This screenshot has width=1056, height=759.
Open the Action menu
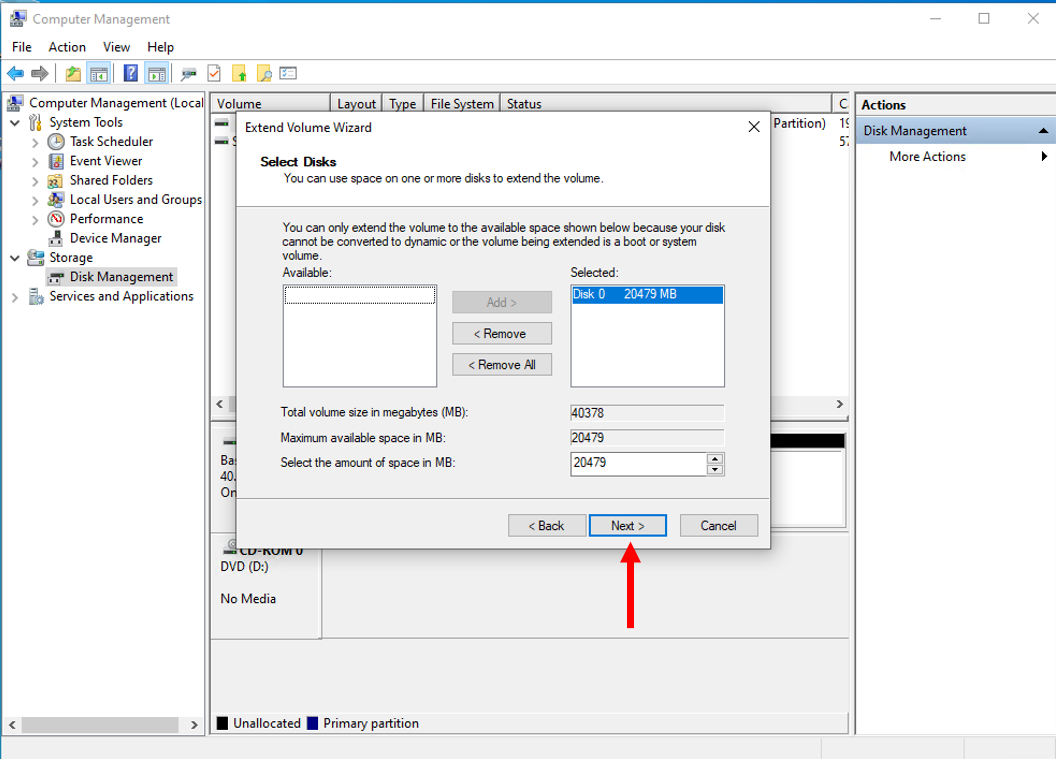pos(67,47)
